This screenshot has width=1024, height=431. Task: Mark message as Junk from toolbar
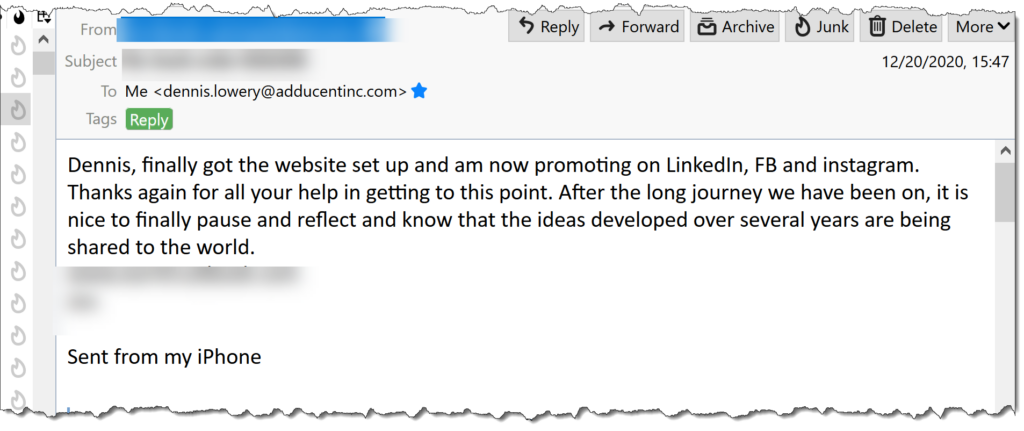click(x=820, y=27)
